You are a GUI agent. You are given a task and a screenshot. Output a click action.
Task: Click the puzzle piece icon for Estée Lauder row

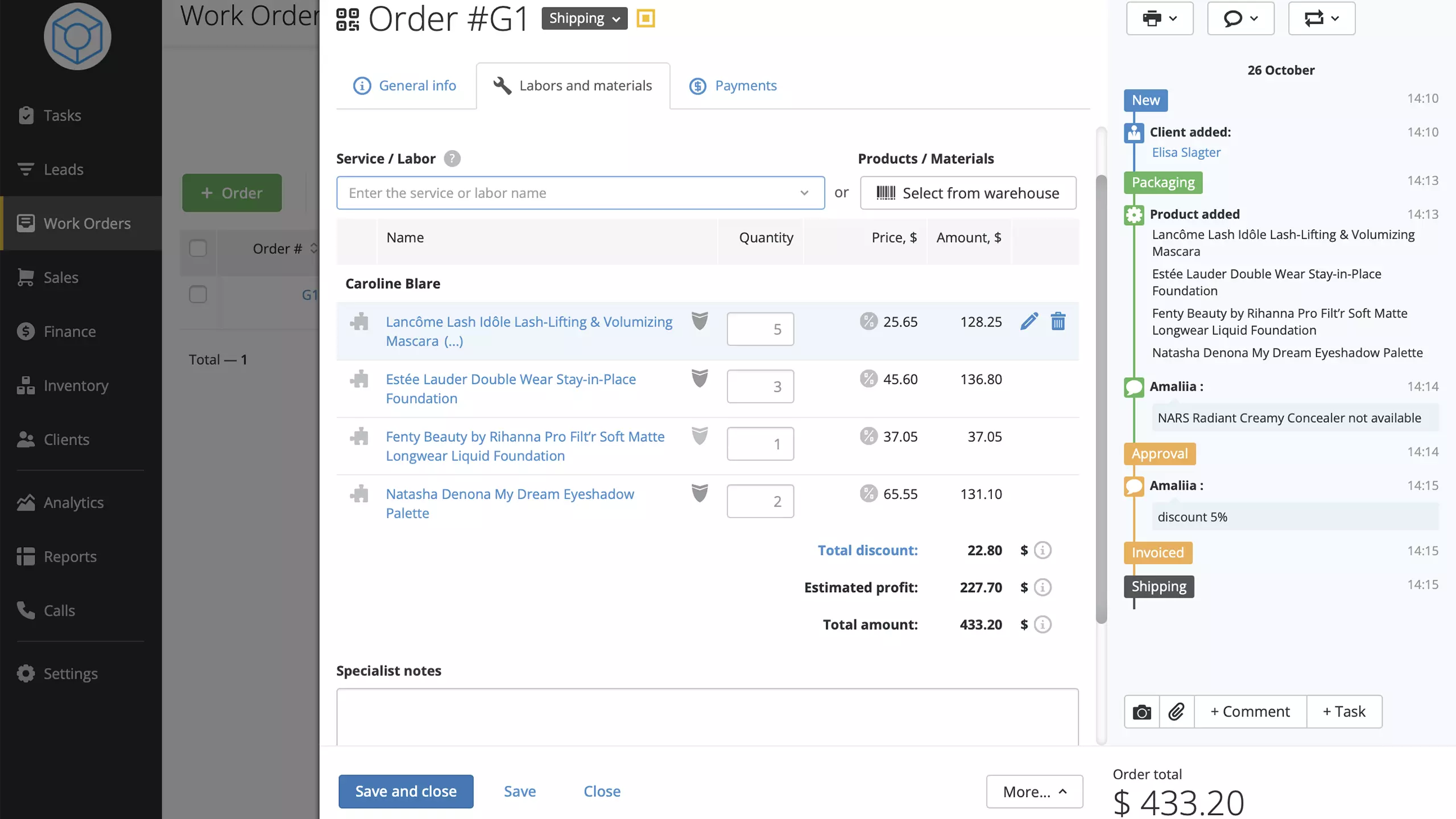click(x=359, y=379)
